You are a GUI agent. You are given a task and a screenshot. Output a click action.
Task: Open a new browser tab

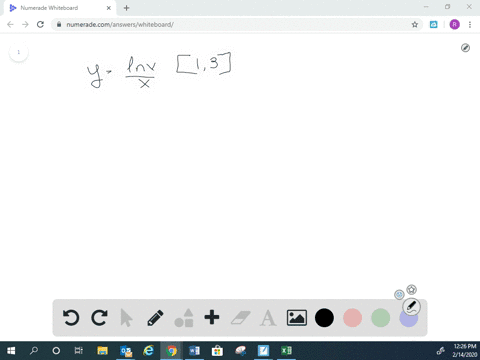(x=126, y=8)
